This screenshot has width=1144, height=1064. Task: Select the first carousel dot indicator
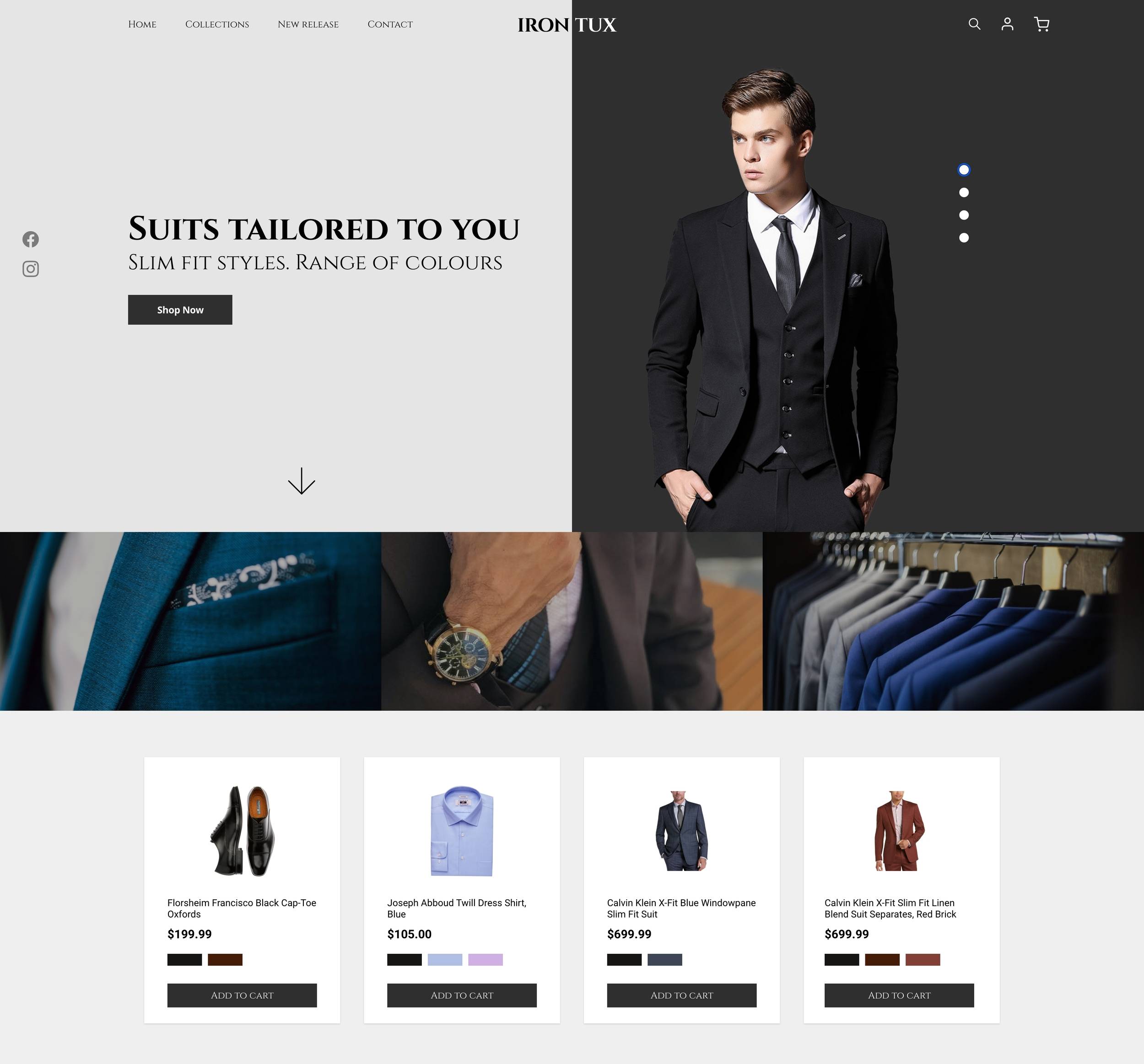[x=963, y=169]
